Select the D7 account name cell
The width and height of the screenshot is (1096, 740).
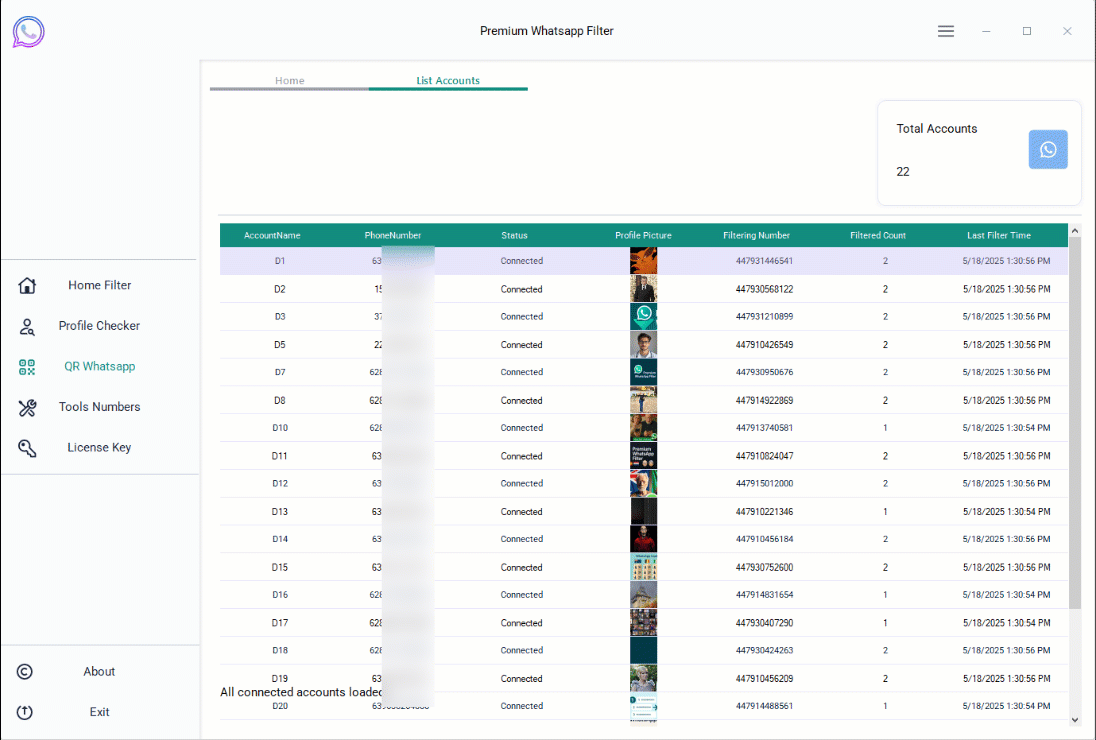280,372
